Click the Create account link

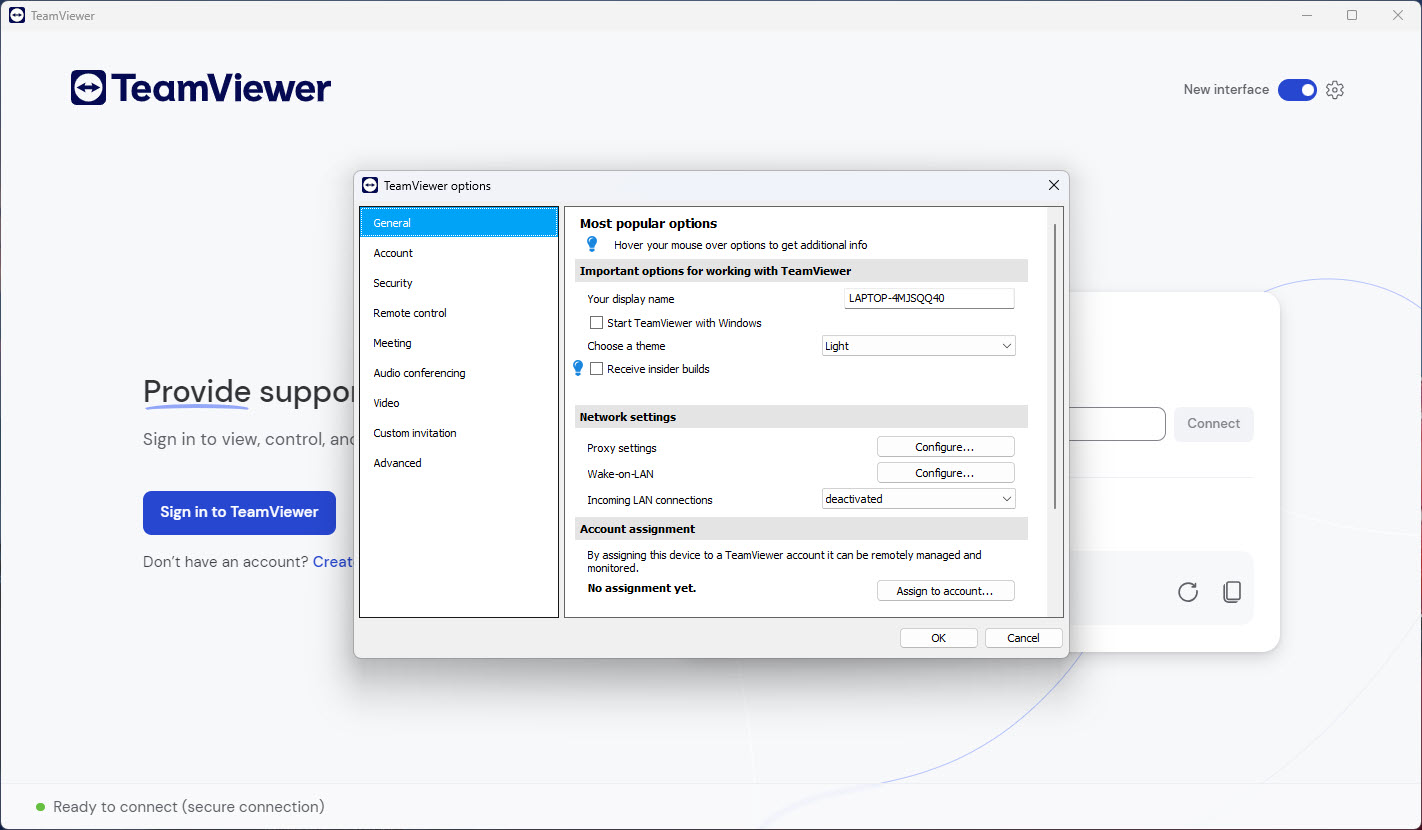click(333, 562)
